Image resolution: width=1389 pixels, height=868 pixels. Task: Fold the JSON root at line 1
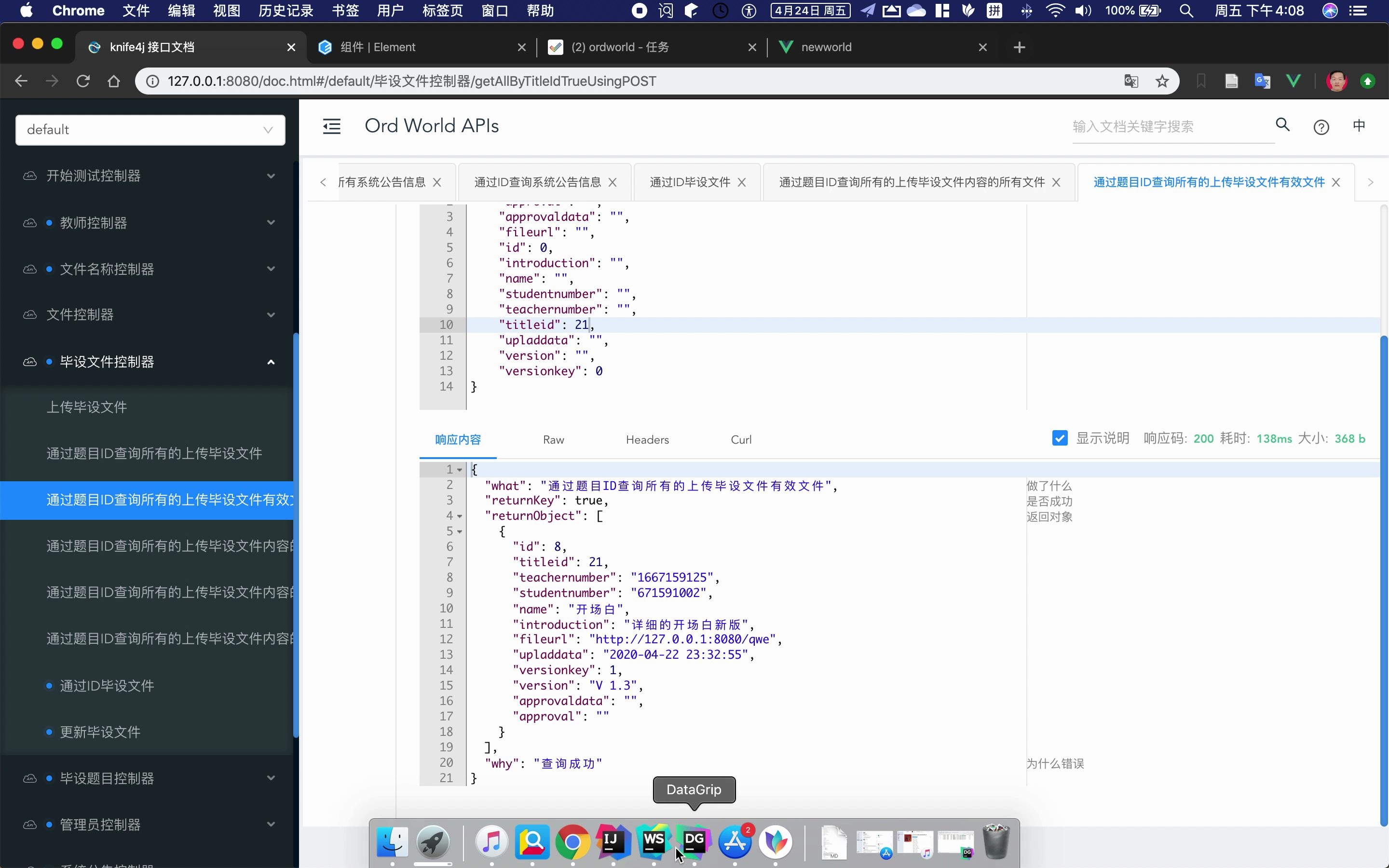459,470
